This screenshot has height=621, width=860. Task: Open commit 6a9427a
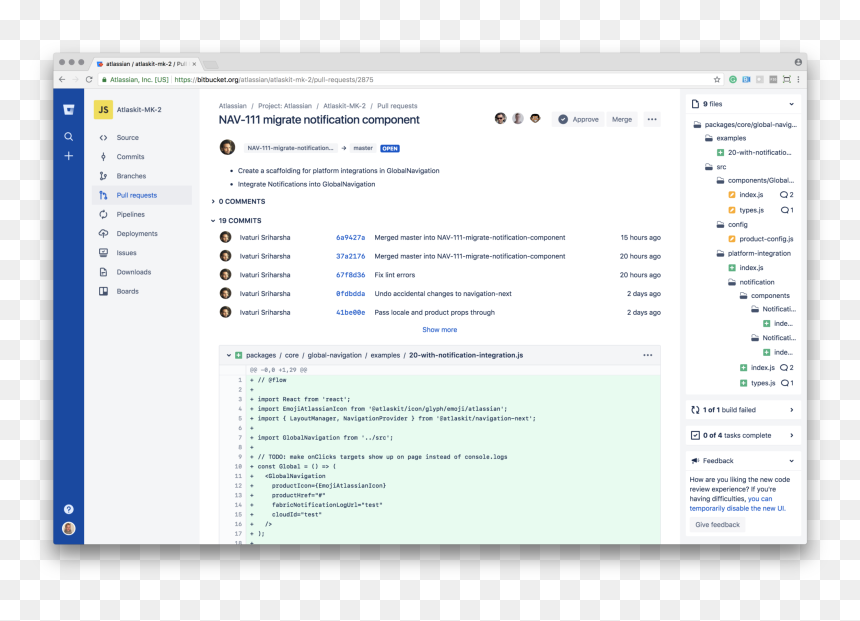pos(350,238)
